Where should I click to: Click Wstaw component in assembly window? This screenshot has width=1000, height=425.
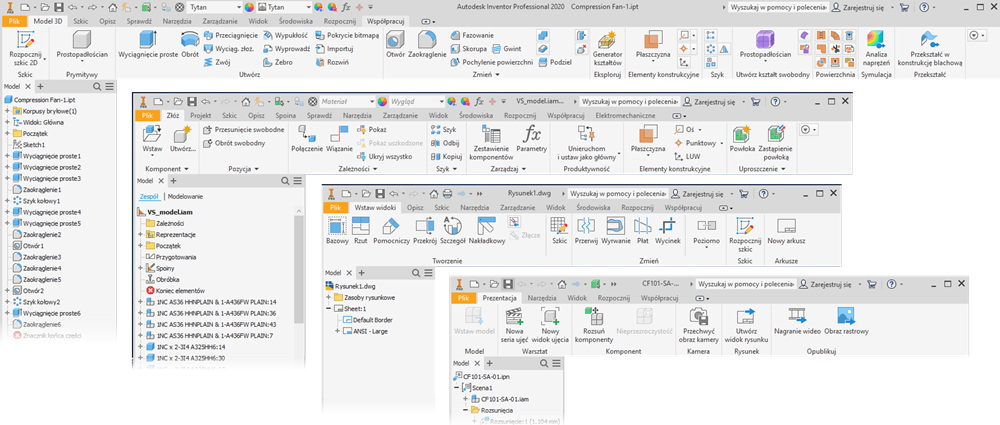(151, 140)
